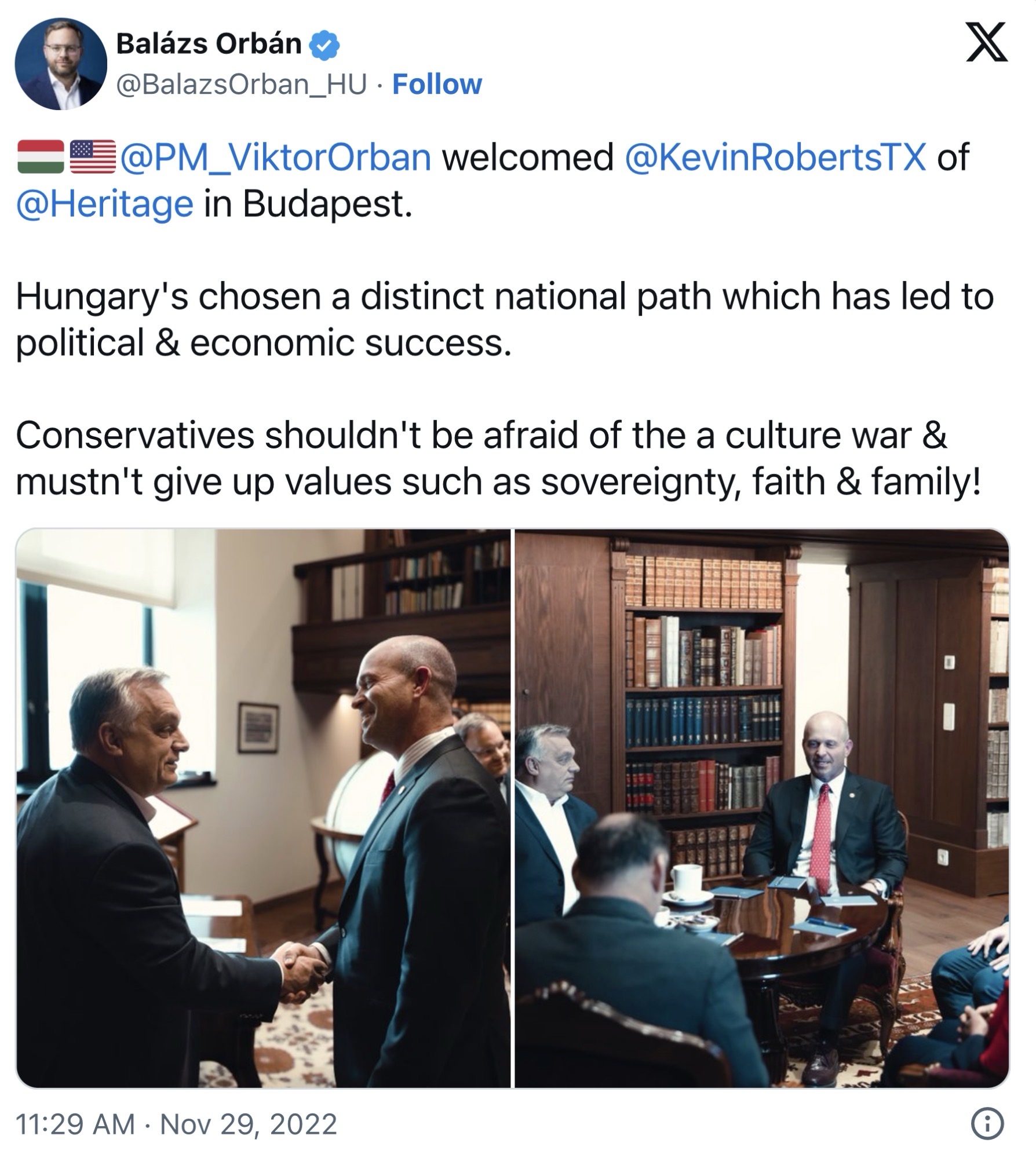1036x1154 pixels.
Task: Click the words 'in Budapest.'
Action: click(308, 204)
